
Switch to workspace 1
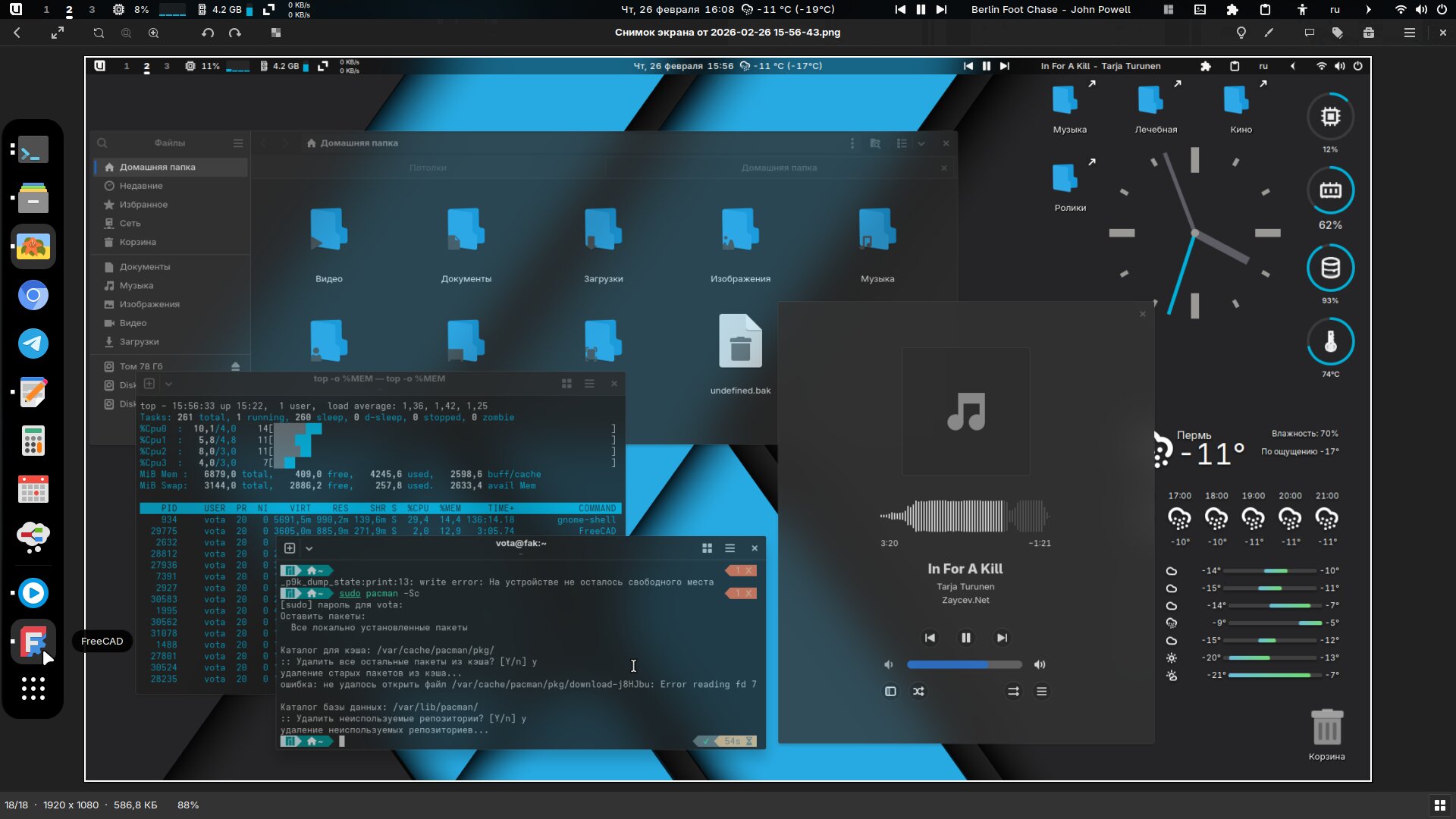pyautogui.click(x=46, y=10)
